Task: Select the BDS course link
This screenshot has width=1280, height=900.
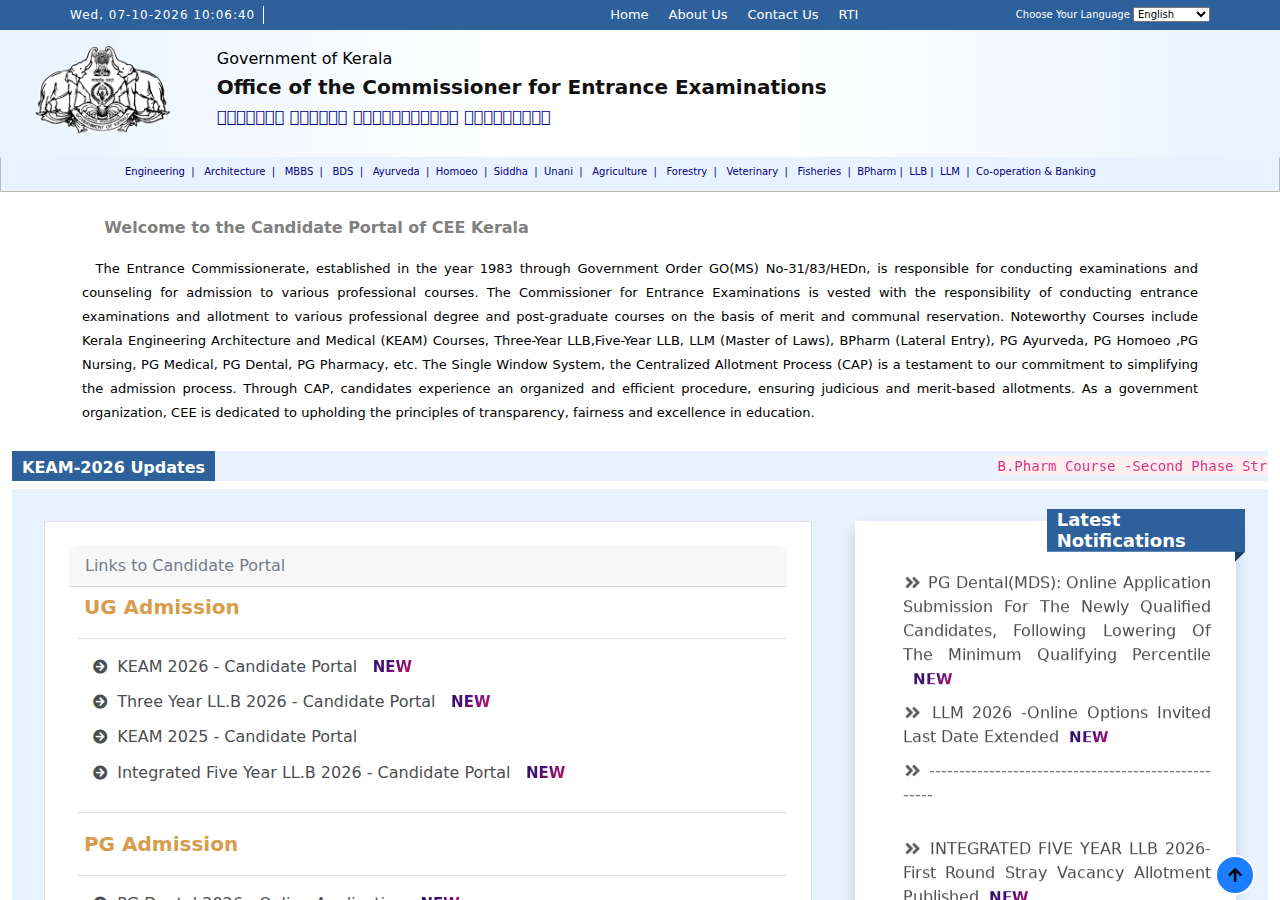Action: pos(343,172)
